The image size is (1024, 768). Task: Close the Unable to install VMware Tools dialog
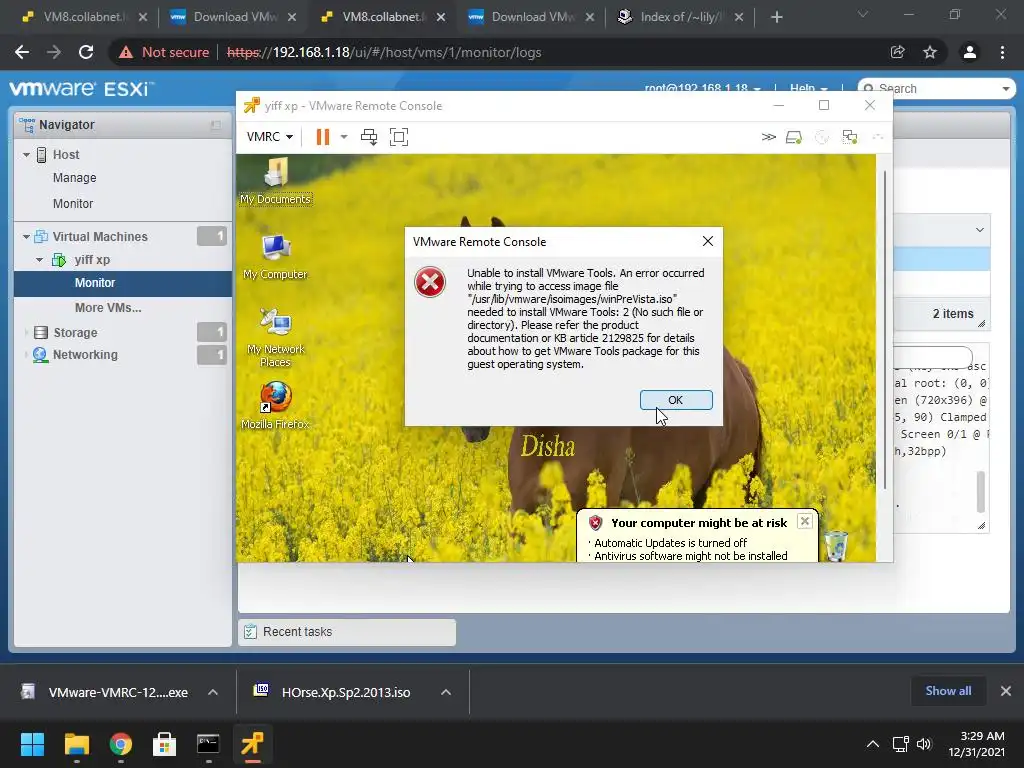point(707,241)
